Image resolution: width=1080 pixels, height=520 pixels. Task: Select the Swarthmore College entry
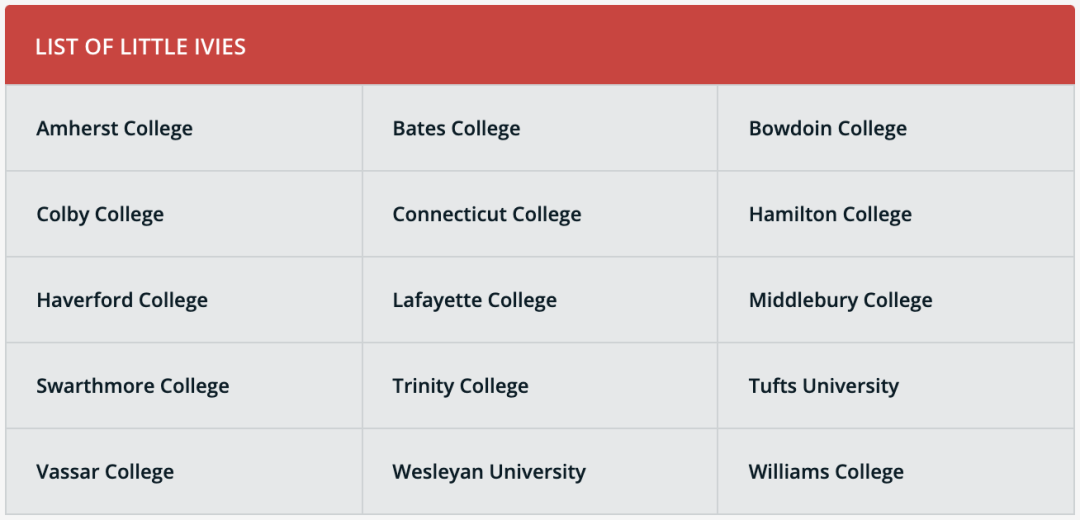132,386
